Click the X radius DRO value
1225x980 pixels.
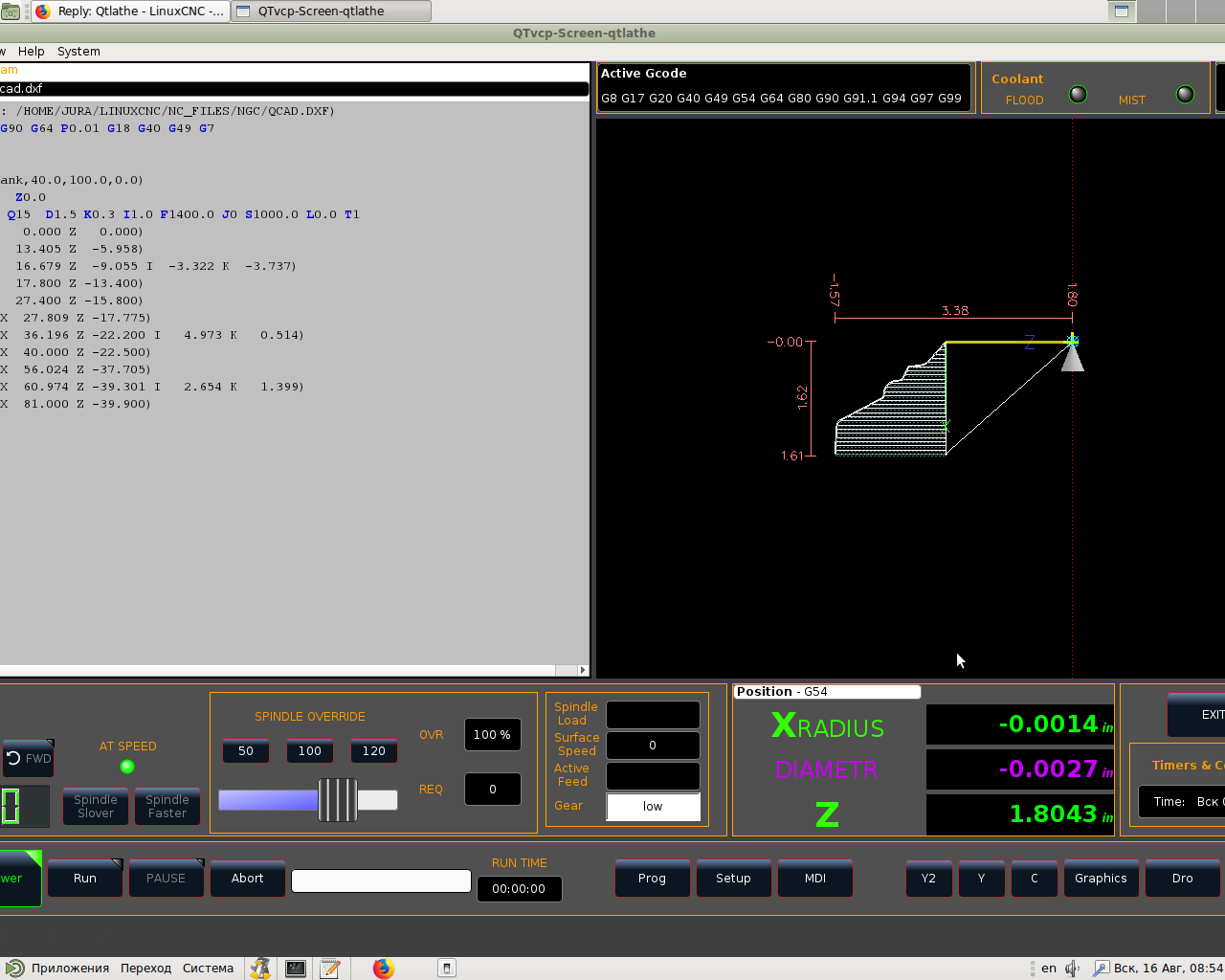click(x=1020, y=724)
